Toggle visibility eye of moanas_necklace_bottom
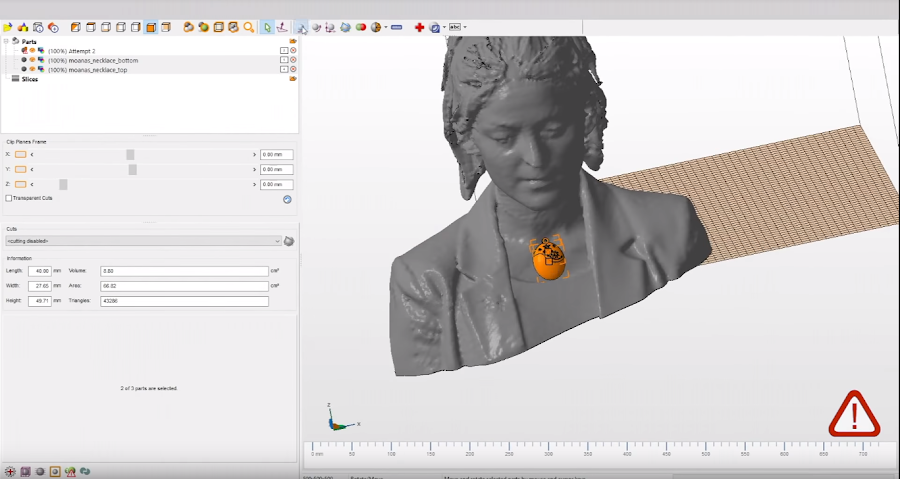900x479 pixels. [x=33, y=60]
